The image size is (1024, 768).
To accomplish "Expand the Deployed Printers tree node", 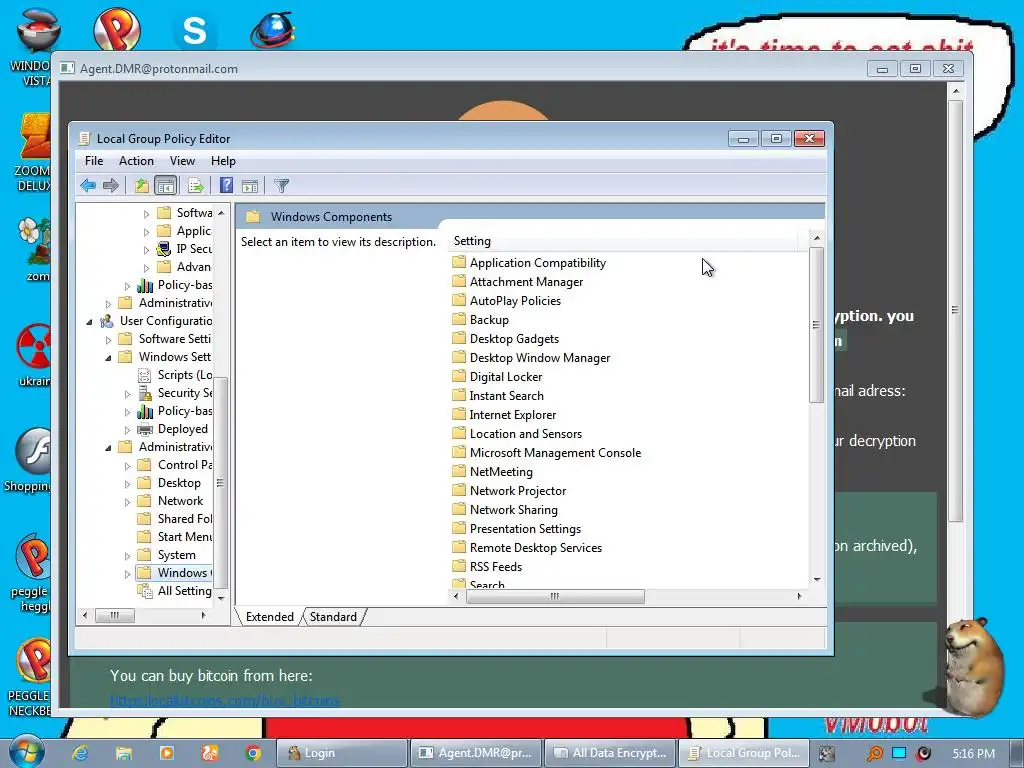I will point(127,430).
